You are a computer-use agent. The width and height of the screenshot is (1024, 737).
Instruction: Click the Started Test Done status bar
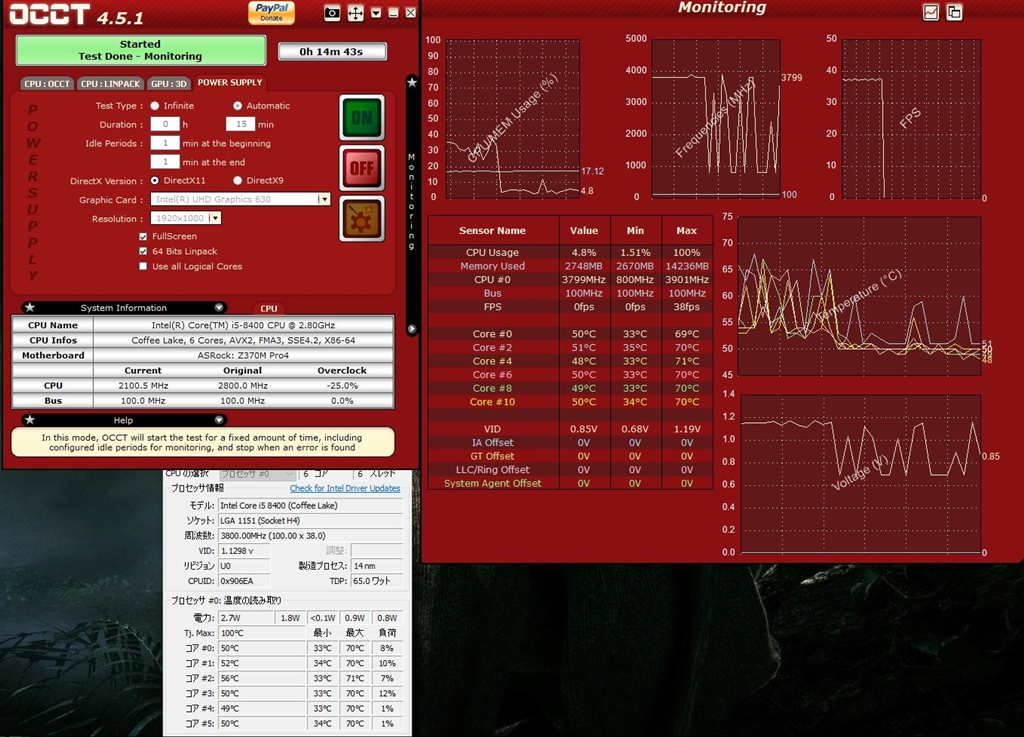(140, 50)
